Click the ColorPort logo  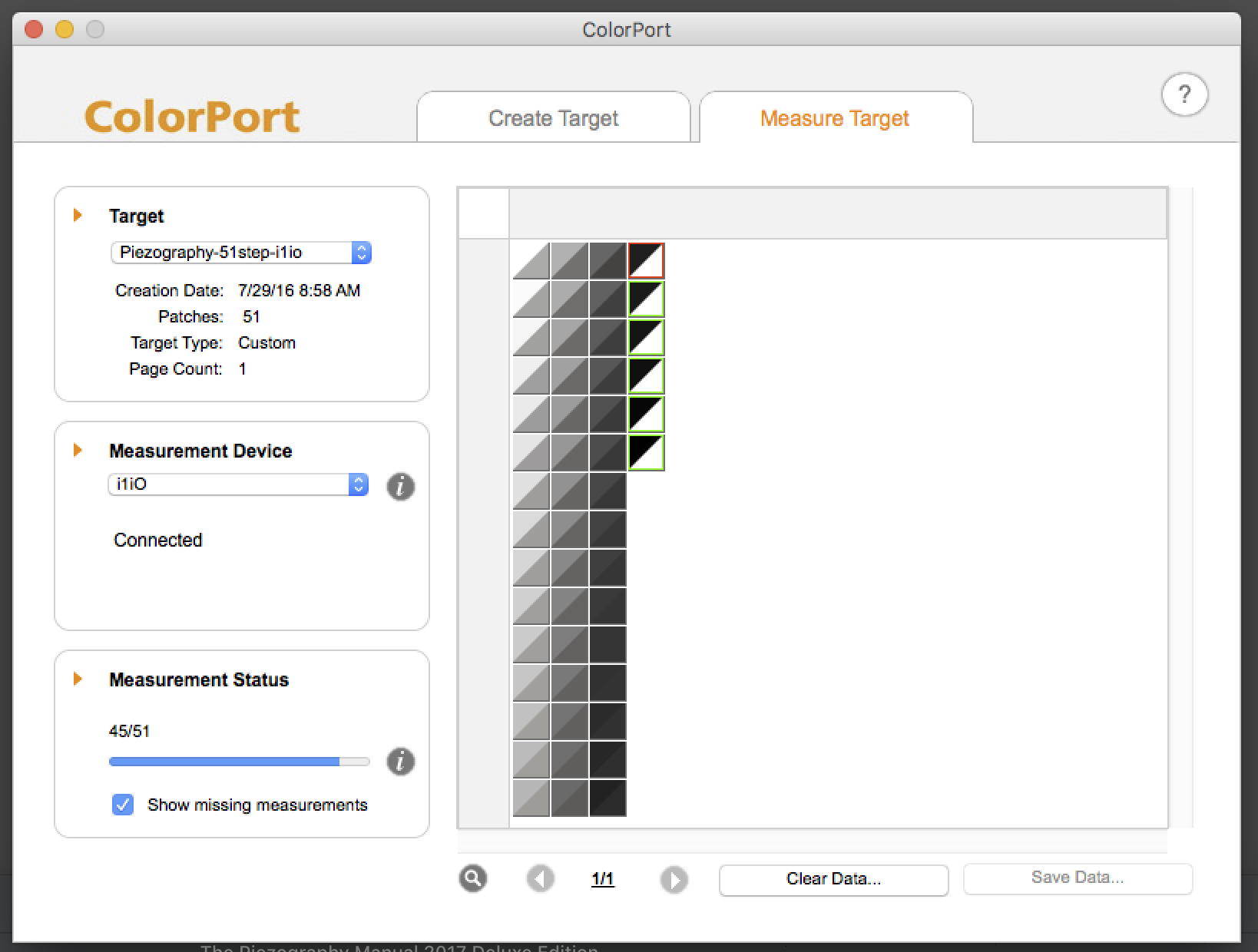(x=191, y=117)
